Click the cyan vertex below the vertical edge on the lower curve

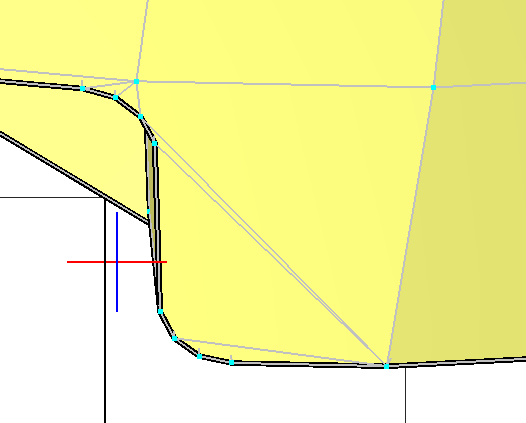[x=174, y=338]
